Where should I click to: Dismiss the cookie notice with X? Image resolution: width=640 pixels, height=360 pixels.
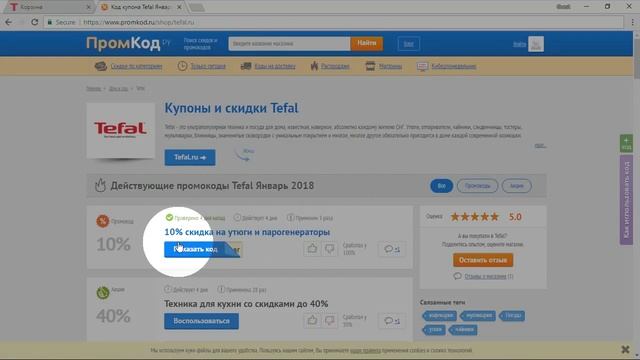(x=625, y=349)
